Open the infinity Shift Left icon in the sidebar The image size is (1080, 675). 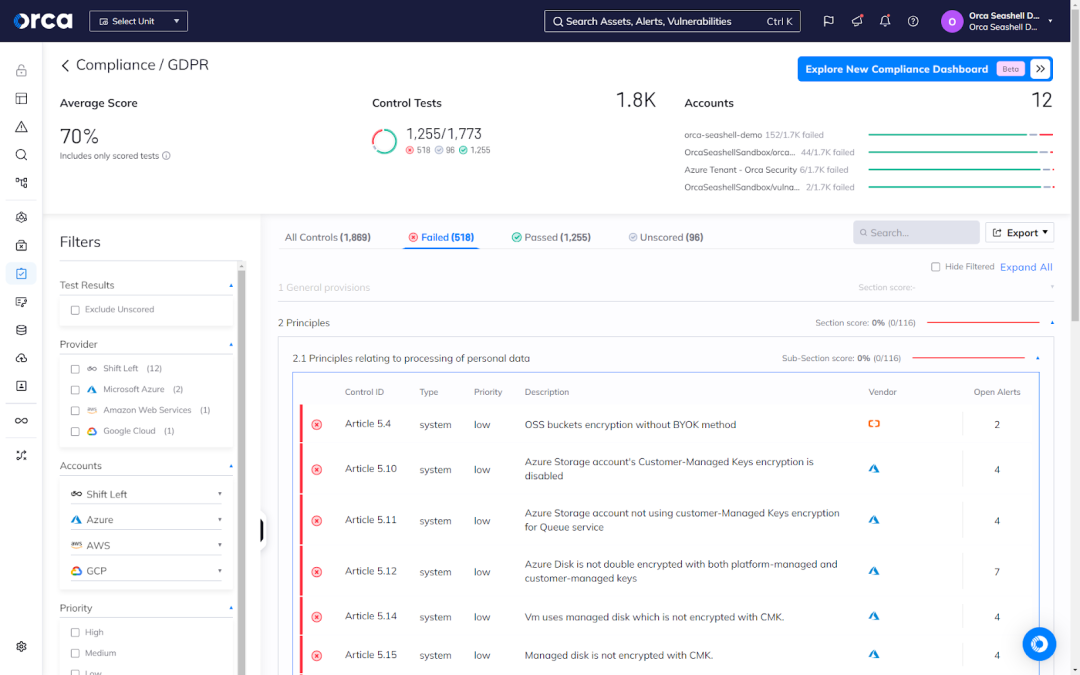pos(21,421)
